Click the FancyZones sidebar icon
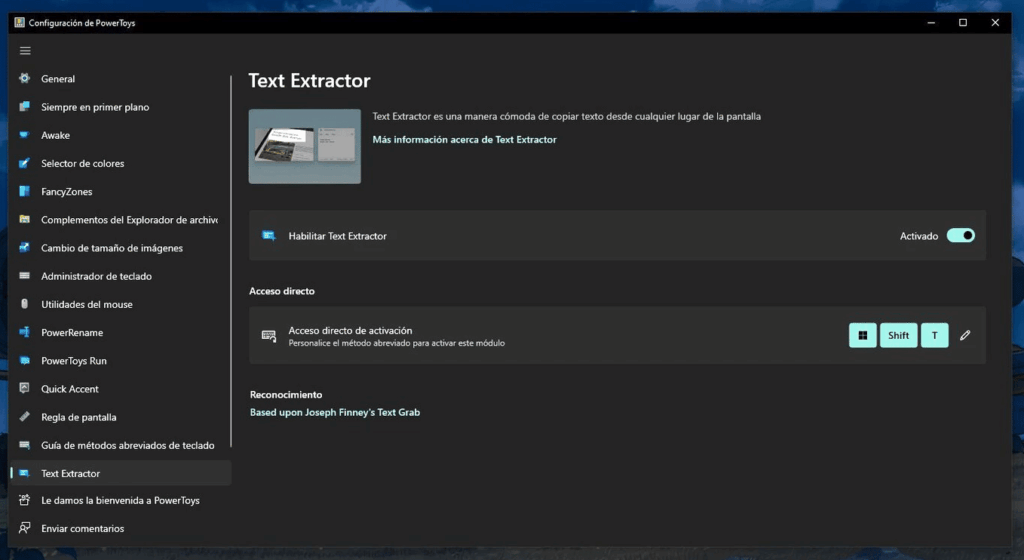 (x=25, y=192)
